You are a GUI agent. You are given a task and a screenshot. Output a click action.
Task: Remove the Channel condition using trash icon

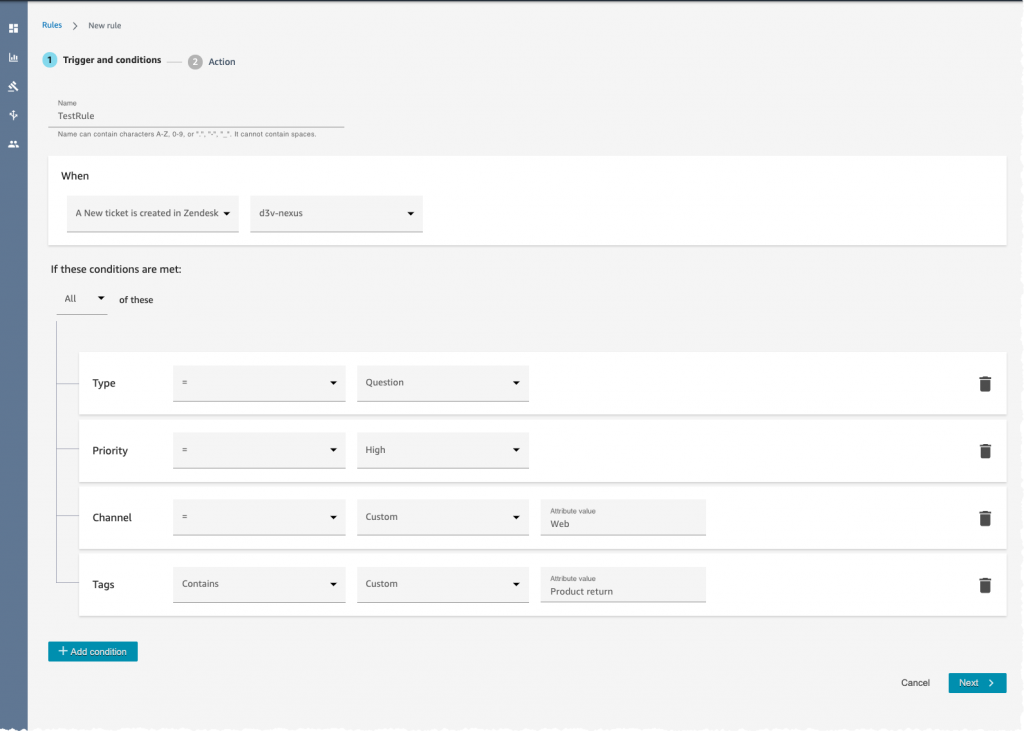(984, 518)
